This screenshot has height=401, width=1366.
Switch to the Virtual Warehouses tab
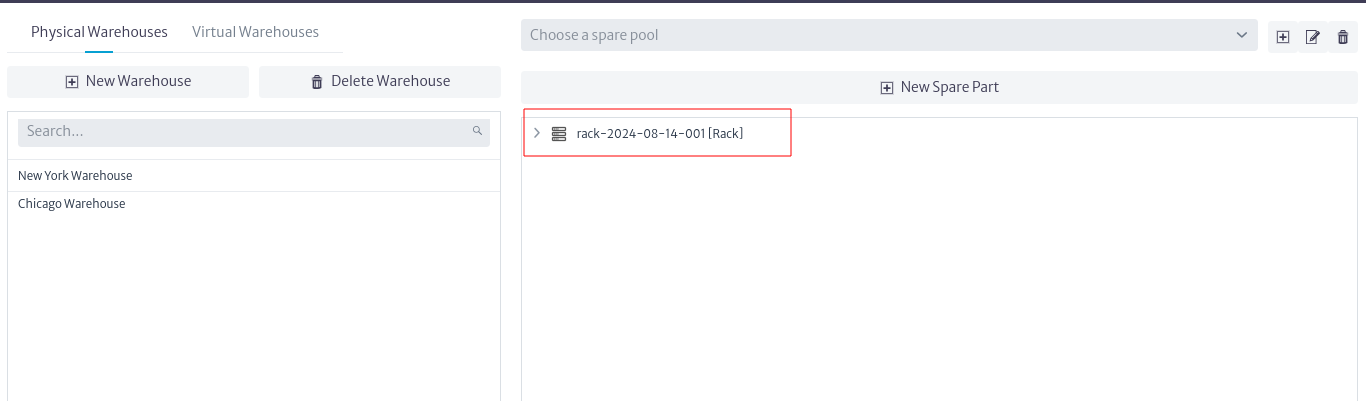tap(255, 32)
